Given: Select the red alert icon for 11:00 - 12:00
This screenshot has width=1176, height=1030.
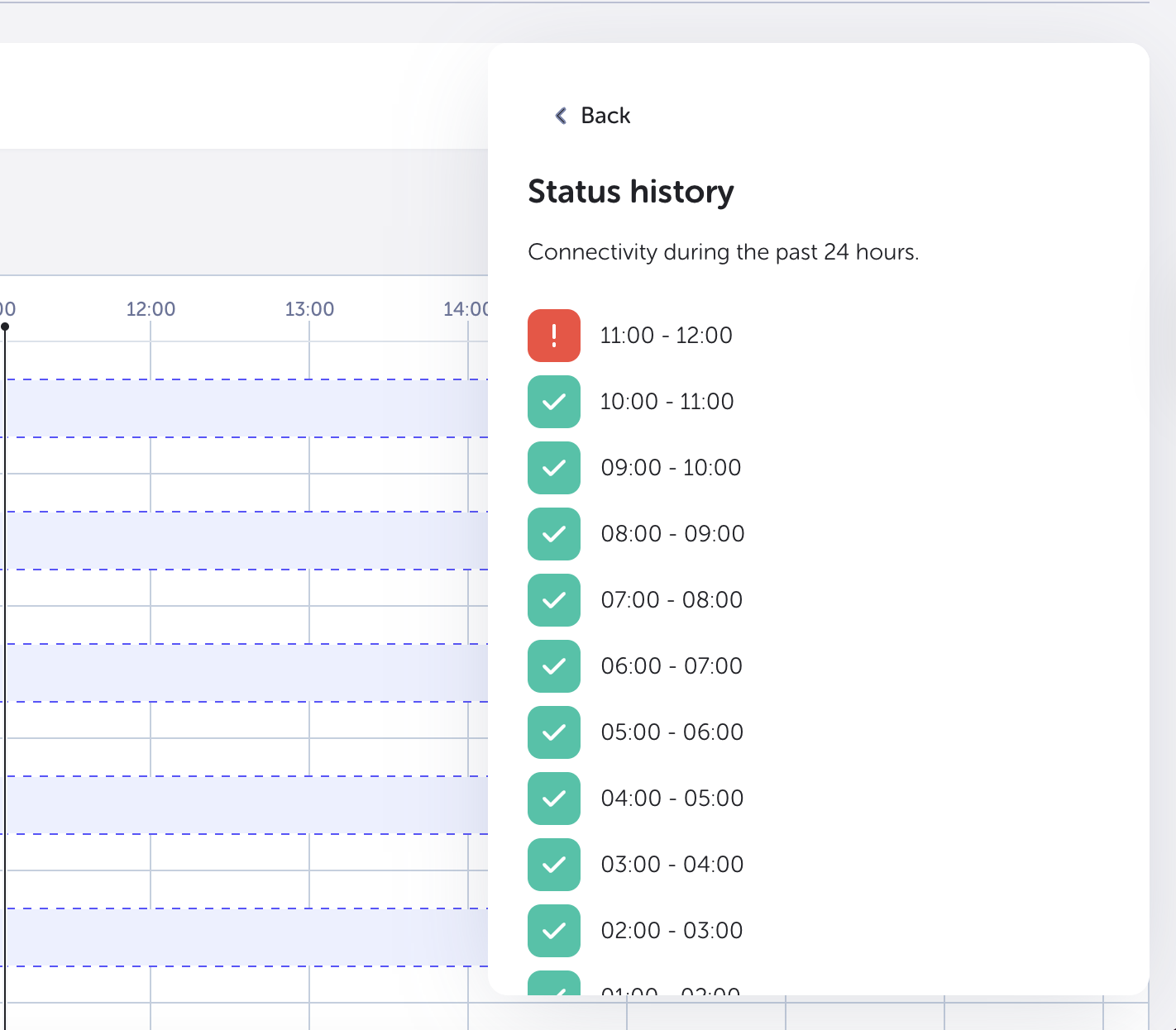Looking at the screenshot, I should 554,336.
